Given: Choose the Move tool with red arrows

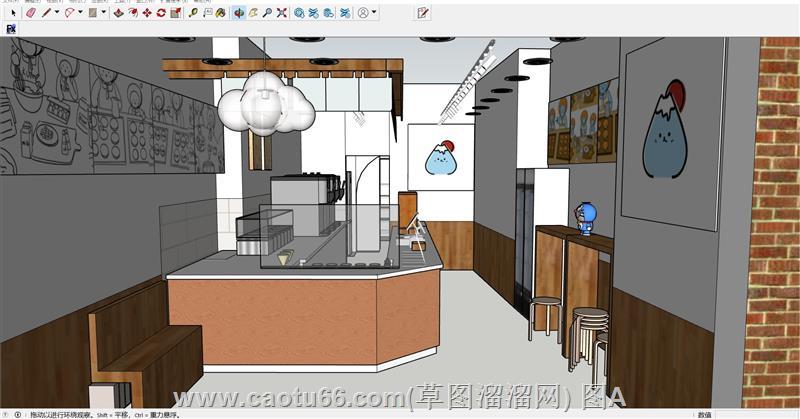Looking at the screenshot, I should pyautogui.click(x=147, y=13).
